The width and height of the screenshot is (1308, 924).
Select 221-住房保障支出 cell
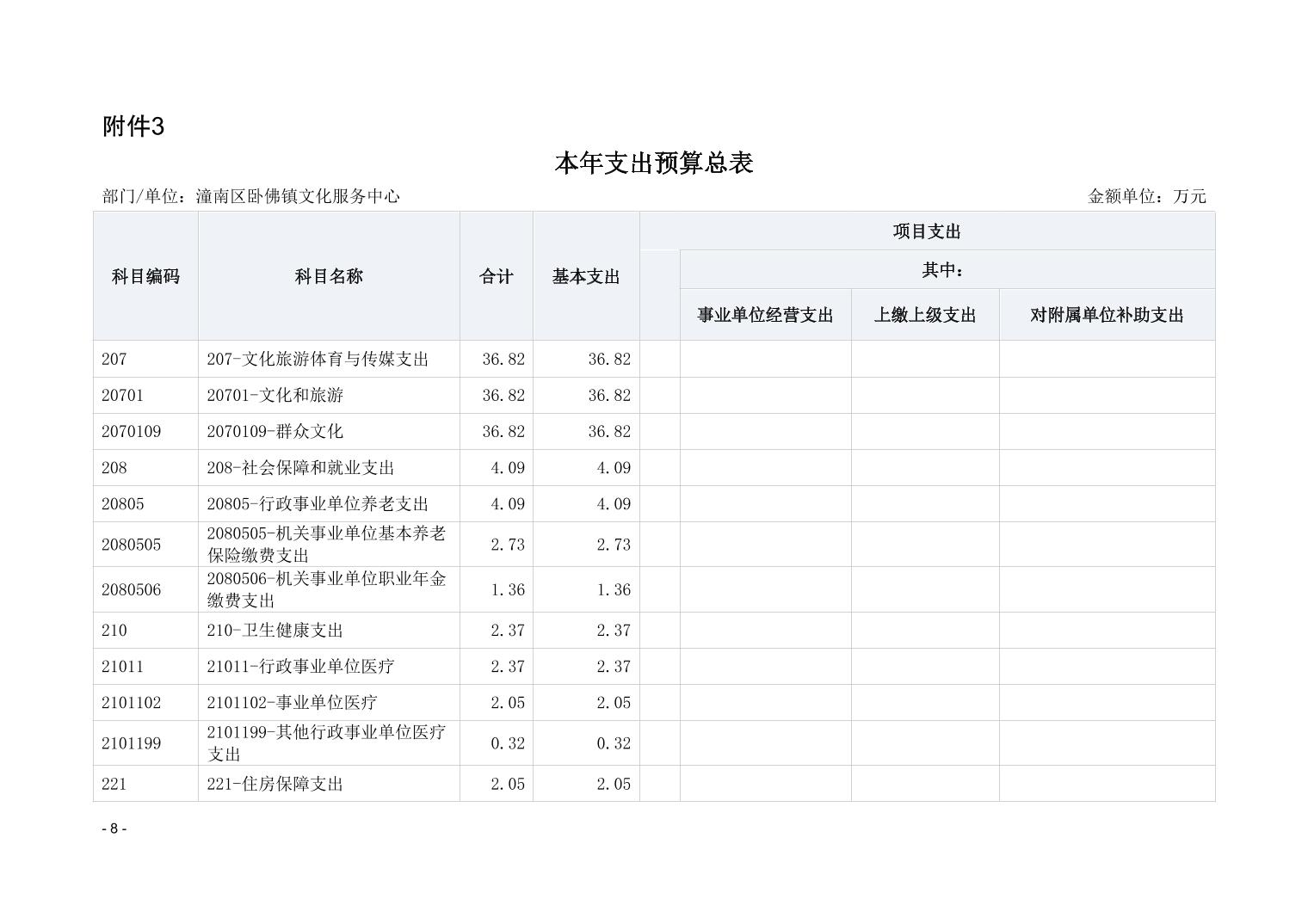[x=329, y=783]
